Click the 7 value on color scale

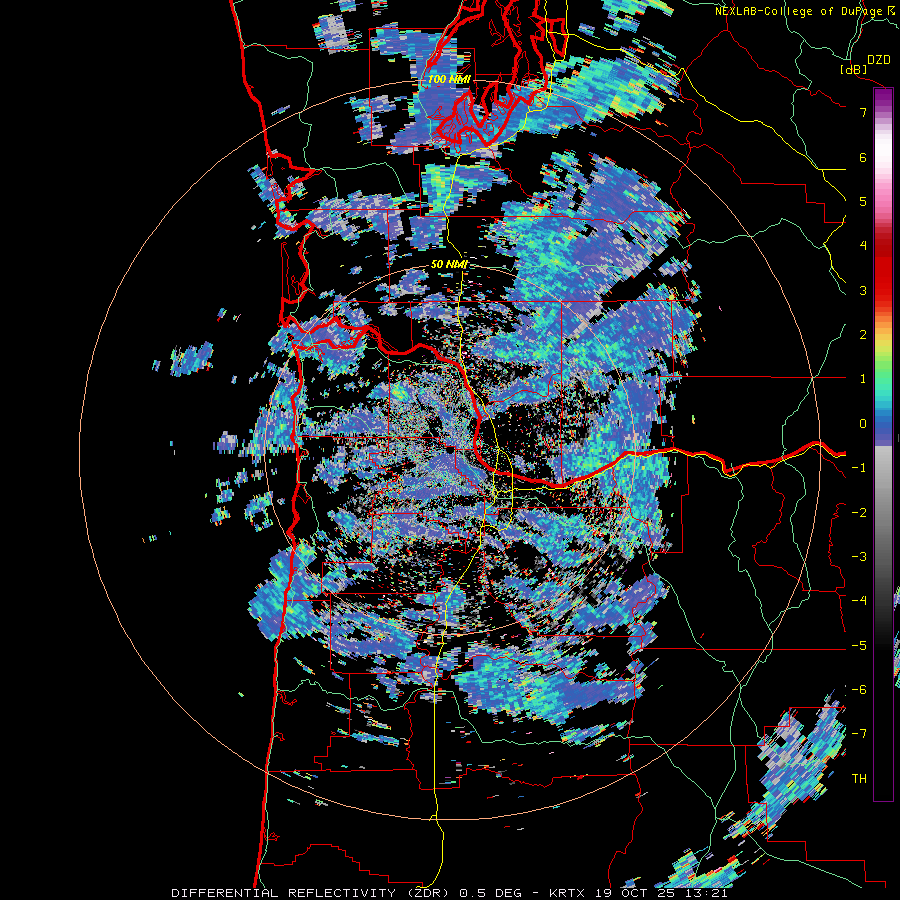pyautogui.click(x=863, y=112)
